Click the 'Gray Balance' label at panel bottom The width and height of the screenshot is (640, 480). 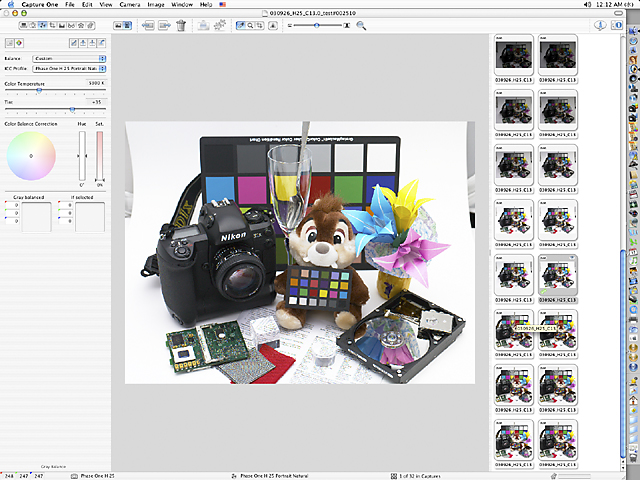(x=53, y=466)
